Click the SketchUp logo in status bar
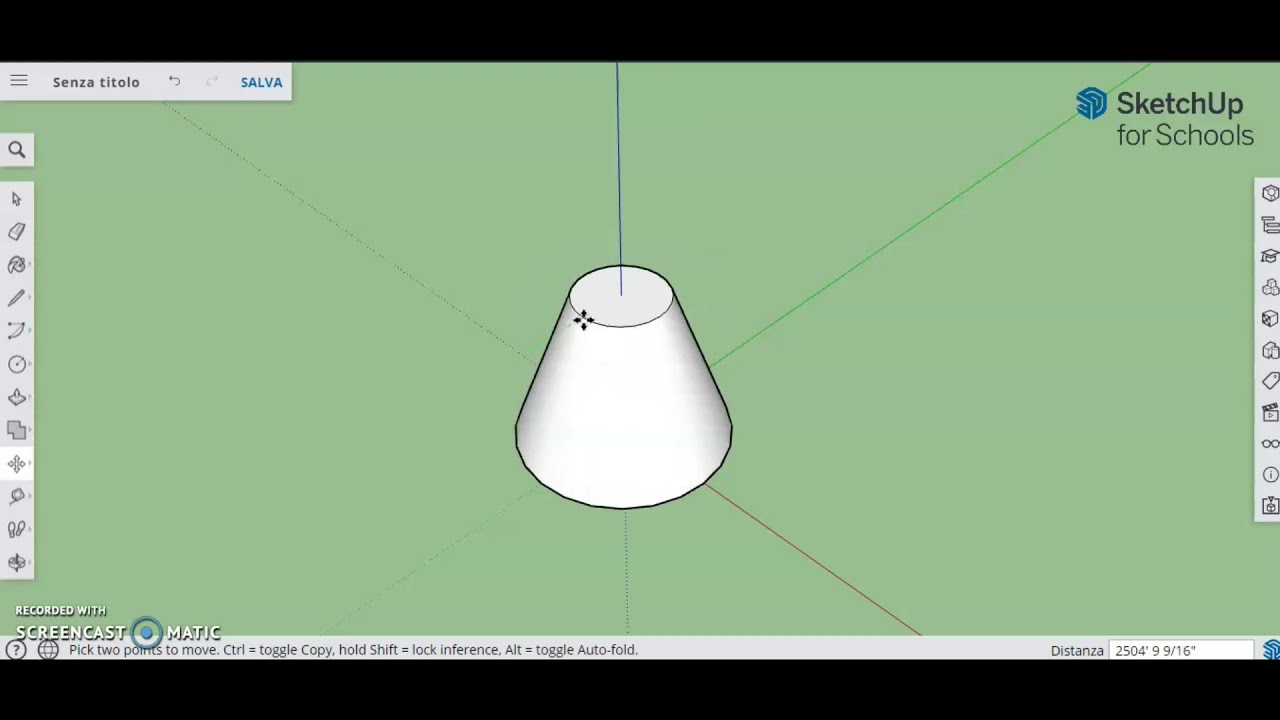 pyautogui.click(x=1271, y=650)
